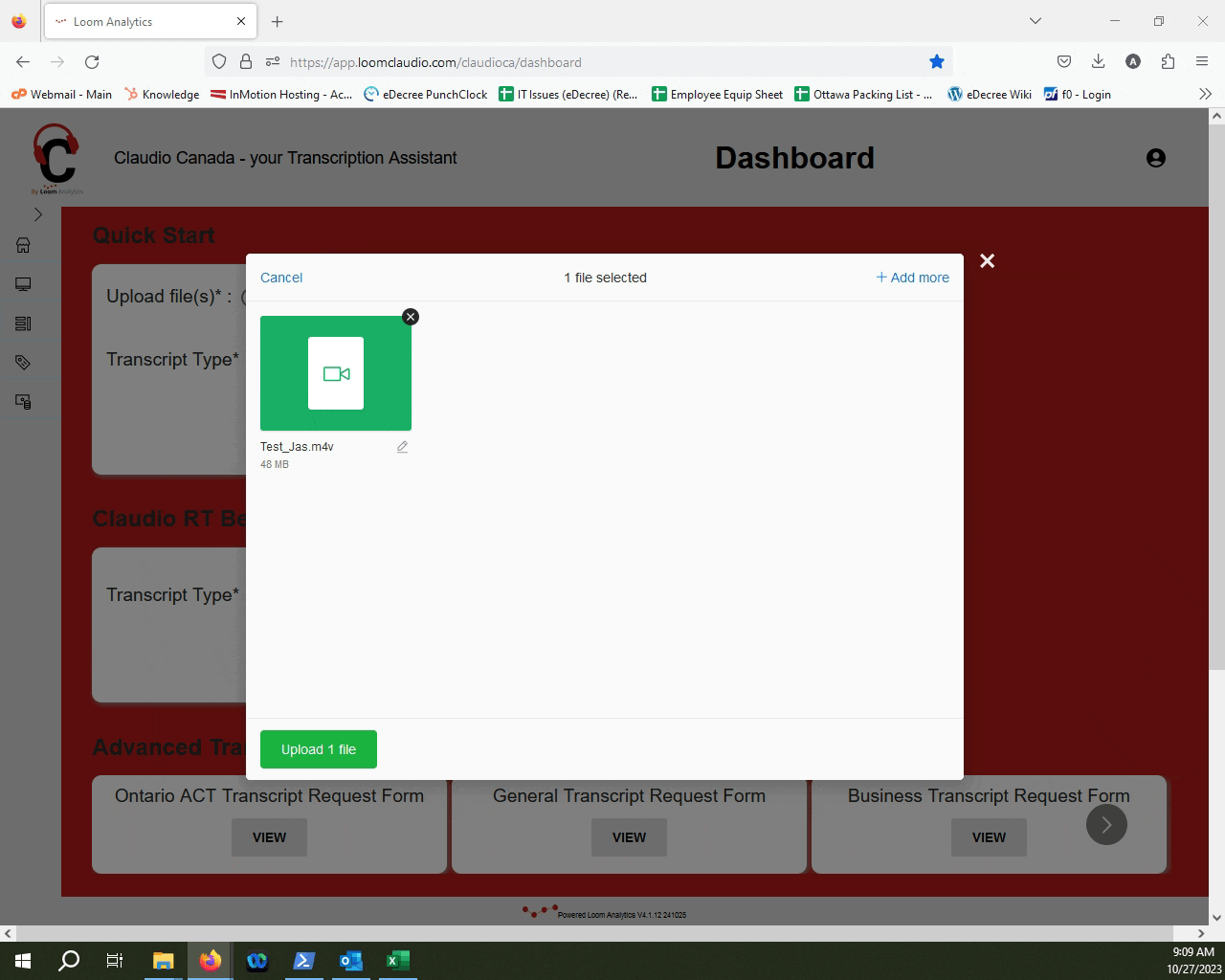This screenshot has height=980, width=1225.
Task: Click the bookmark star in address bar
Action: point(937,61)
